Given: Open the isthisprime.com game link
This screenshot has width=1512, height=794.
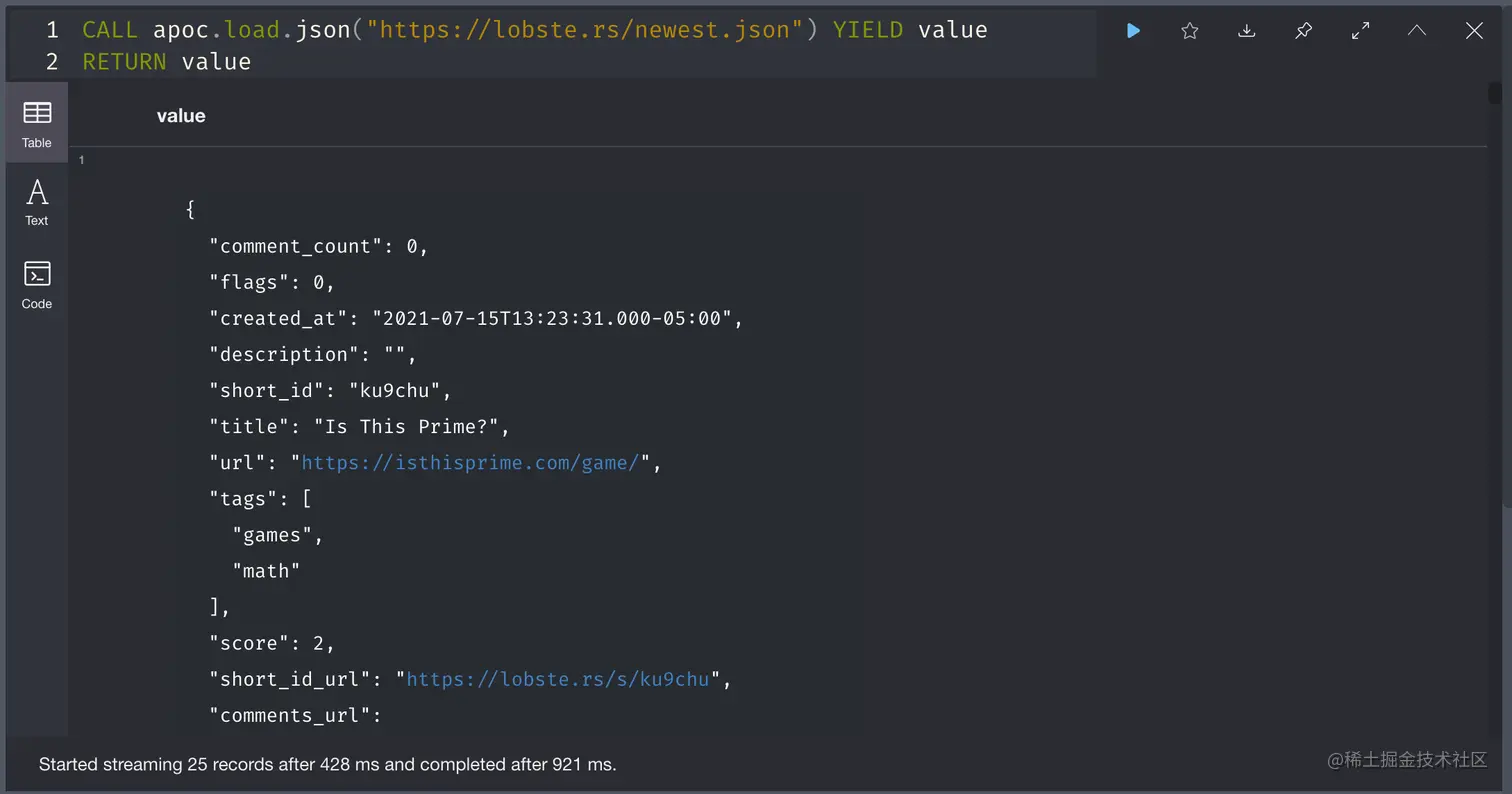Looking at the screenshot, I should click(x=470, y=463).
